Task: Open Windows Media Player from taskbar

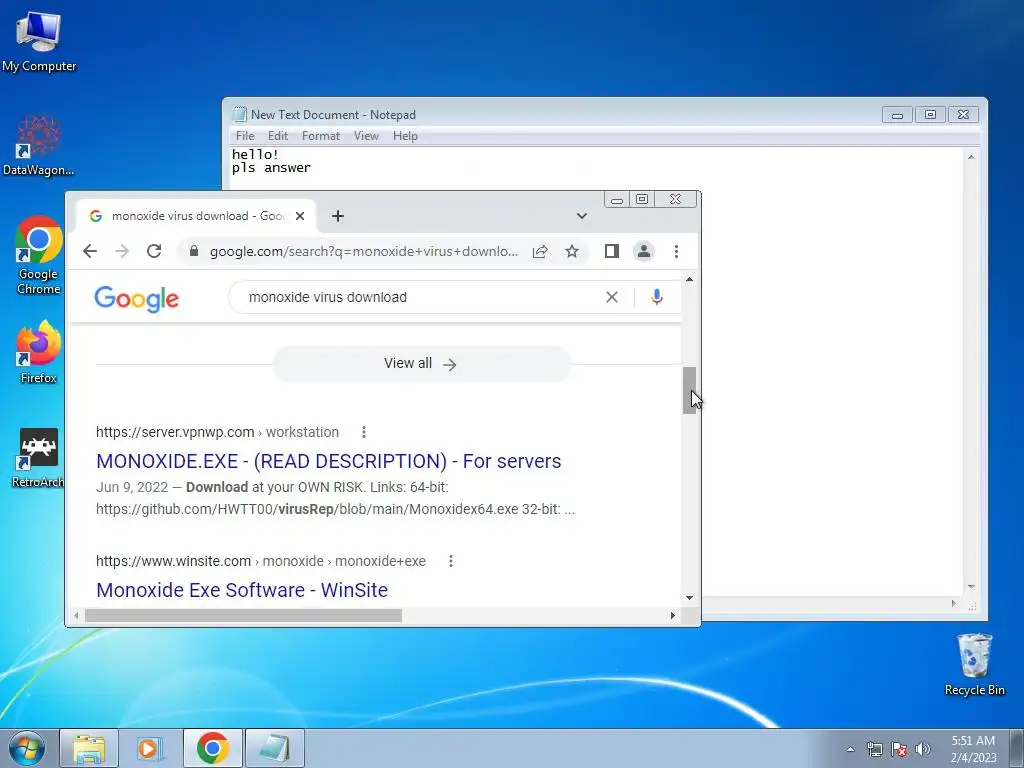Action: pyautogui.click(x=150, y=748)
